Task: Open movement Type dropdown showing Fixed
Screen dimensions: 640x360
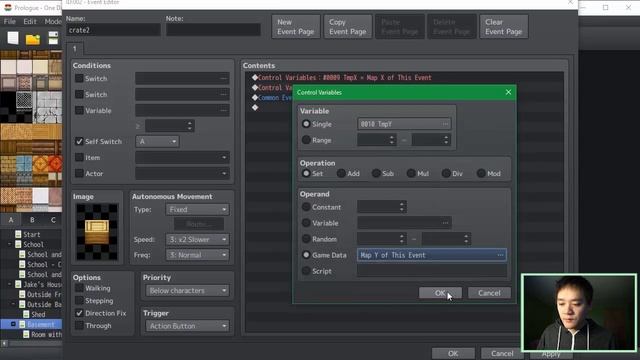Action: click(x=198, y=209)
